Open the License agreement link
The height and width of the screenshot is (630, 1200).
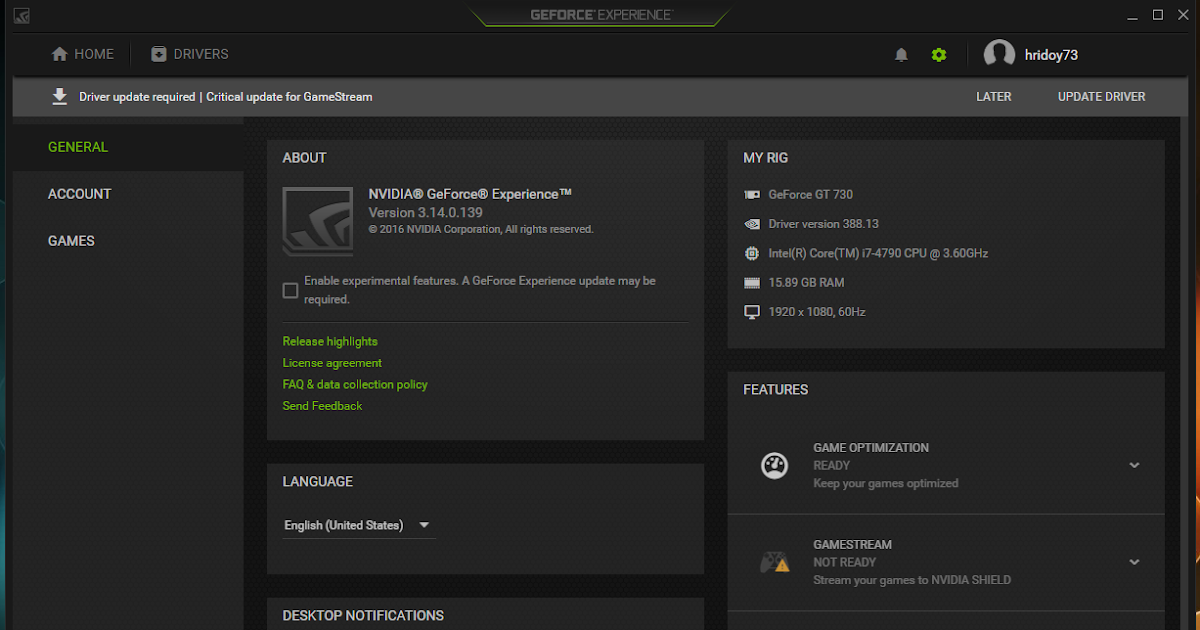pyautogui.click(x=332, y=363)
